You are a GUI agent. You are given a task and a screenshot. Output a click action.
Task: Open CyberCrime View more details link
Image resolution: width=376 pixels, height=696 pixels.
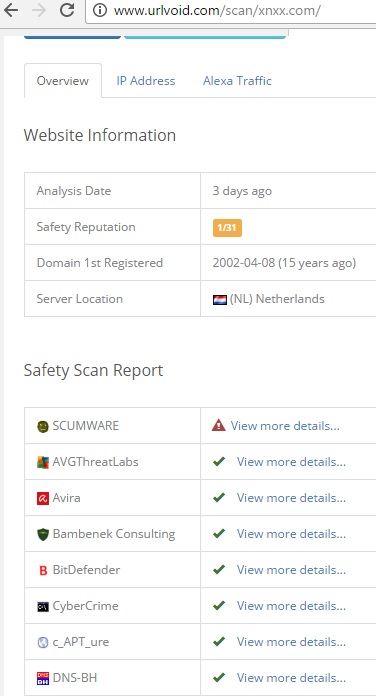(x=291, y=605)
